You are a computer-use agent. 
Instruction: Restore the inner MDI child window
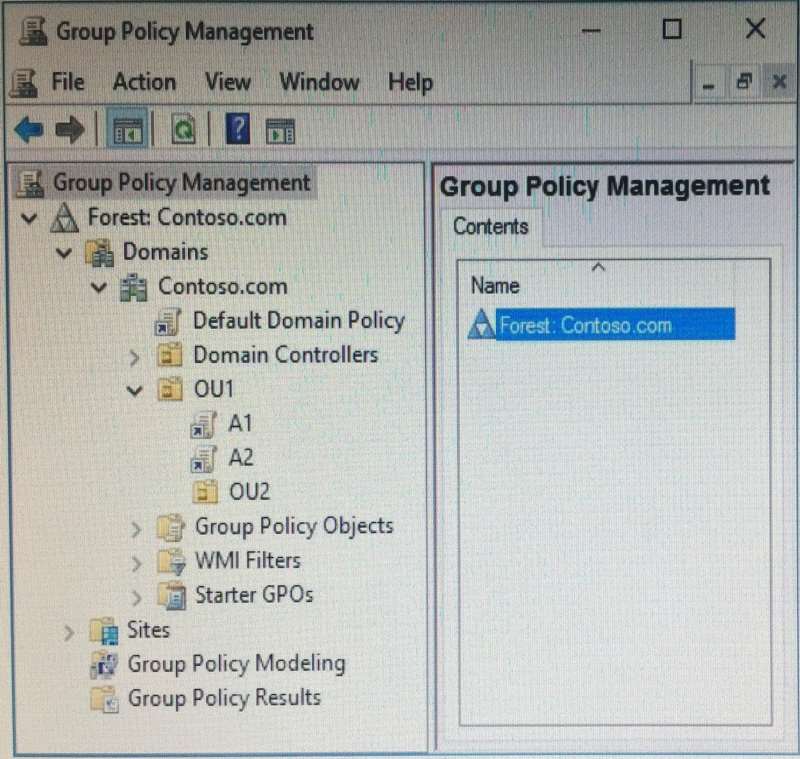pos(744,82)
